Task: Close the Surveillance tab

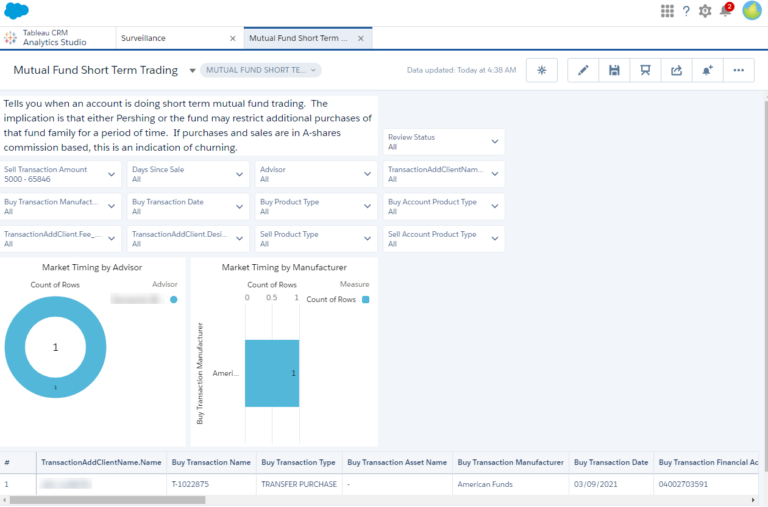Action: point(233,38)
